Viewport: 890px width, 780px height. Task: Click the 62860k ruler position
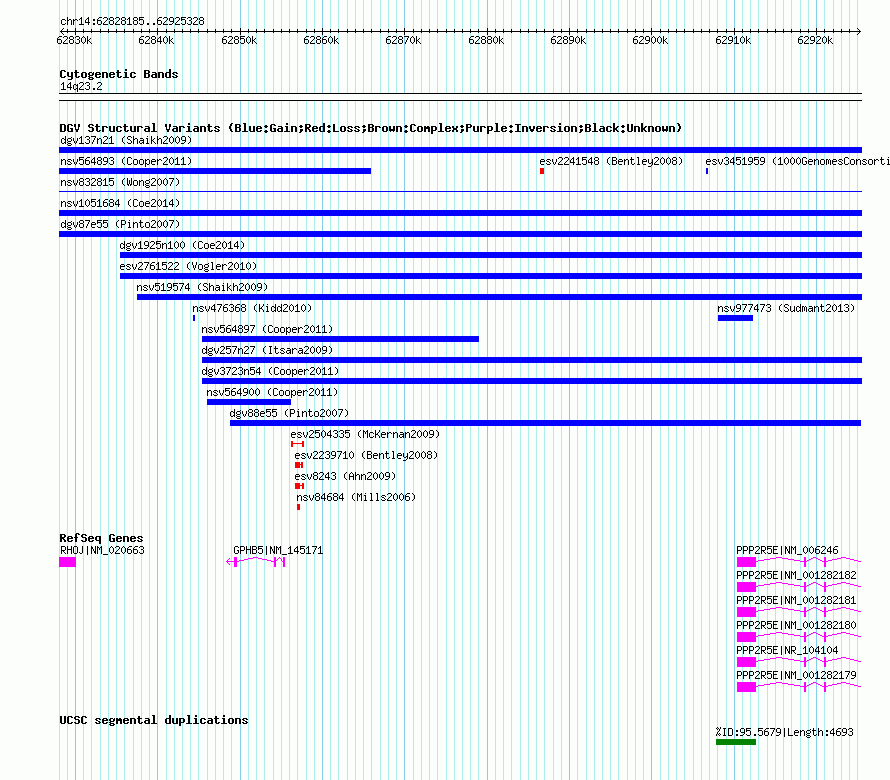point(321,40)
